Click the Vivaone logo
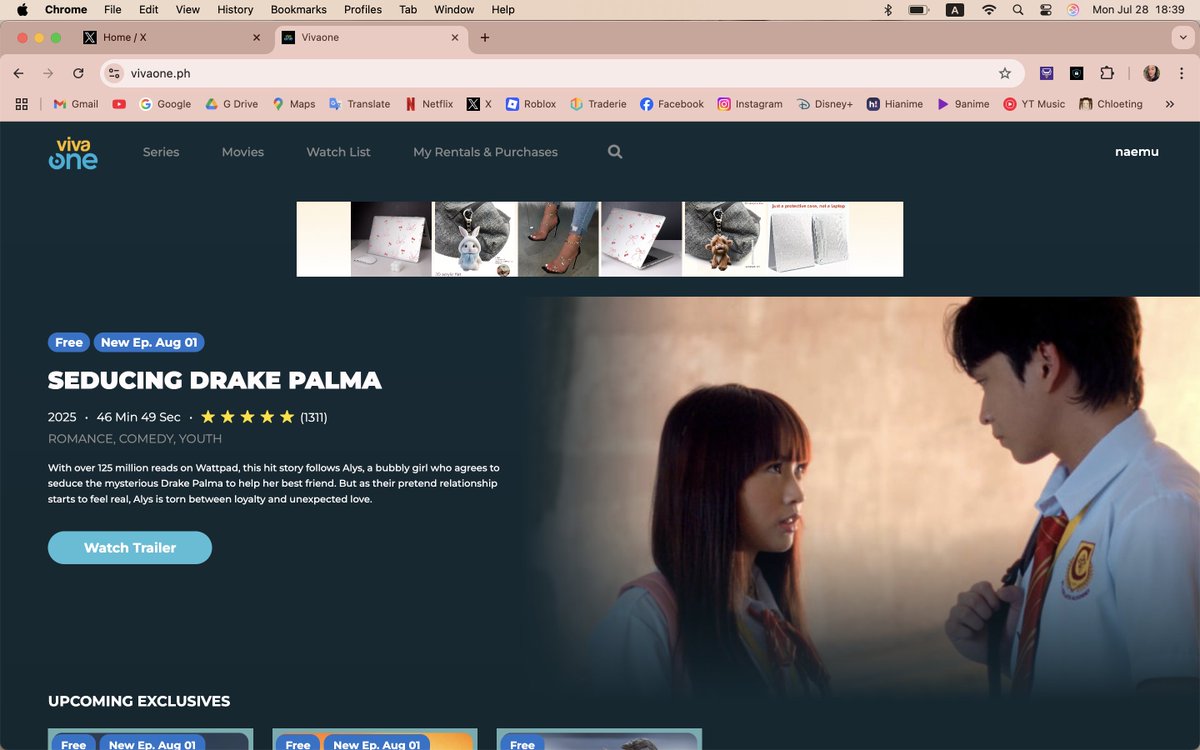The width and height of the screenshot is (1200, 750). [73, 154]
